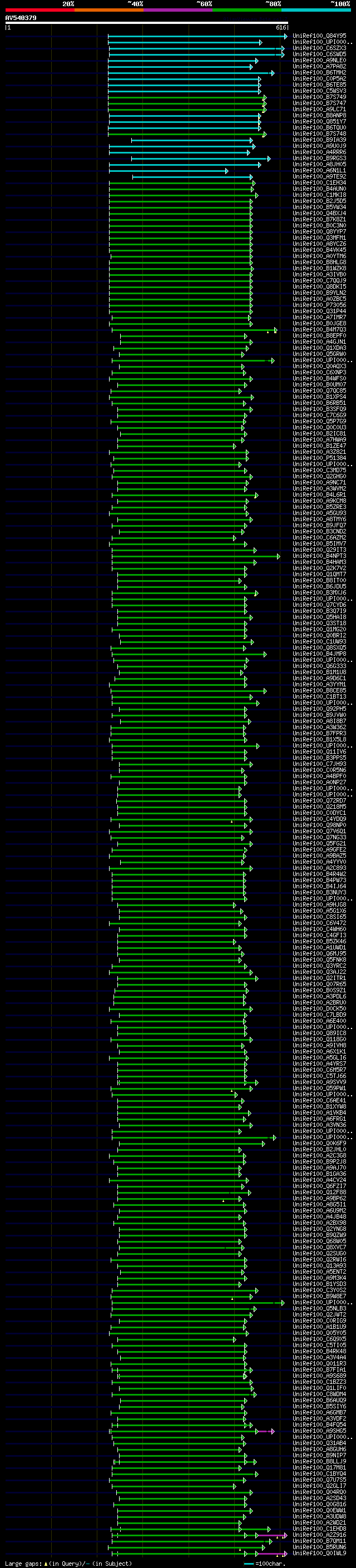This screenshot has height=1568, width=356.
Task: Click the Large gaps legend text
Action: coord(24,1563)
